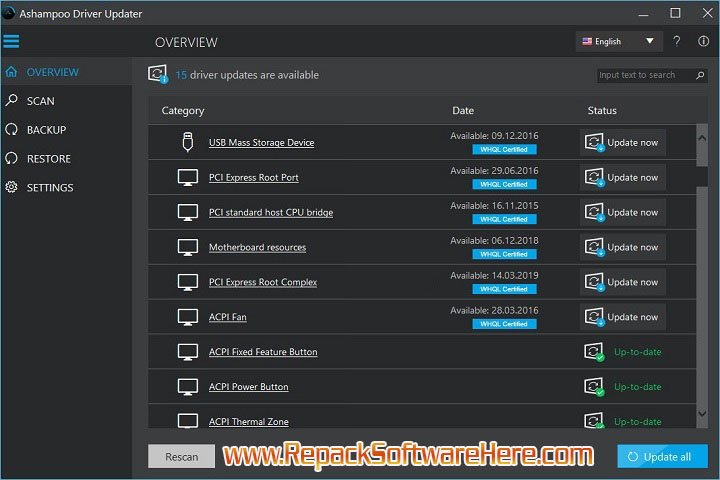Open PCI Express Root Complex link
This screenshot has width=720, height=480.
point(263,282)
